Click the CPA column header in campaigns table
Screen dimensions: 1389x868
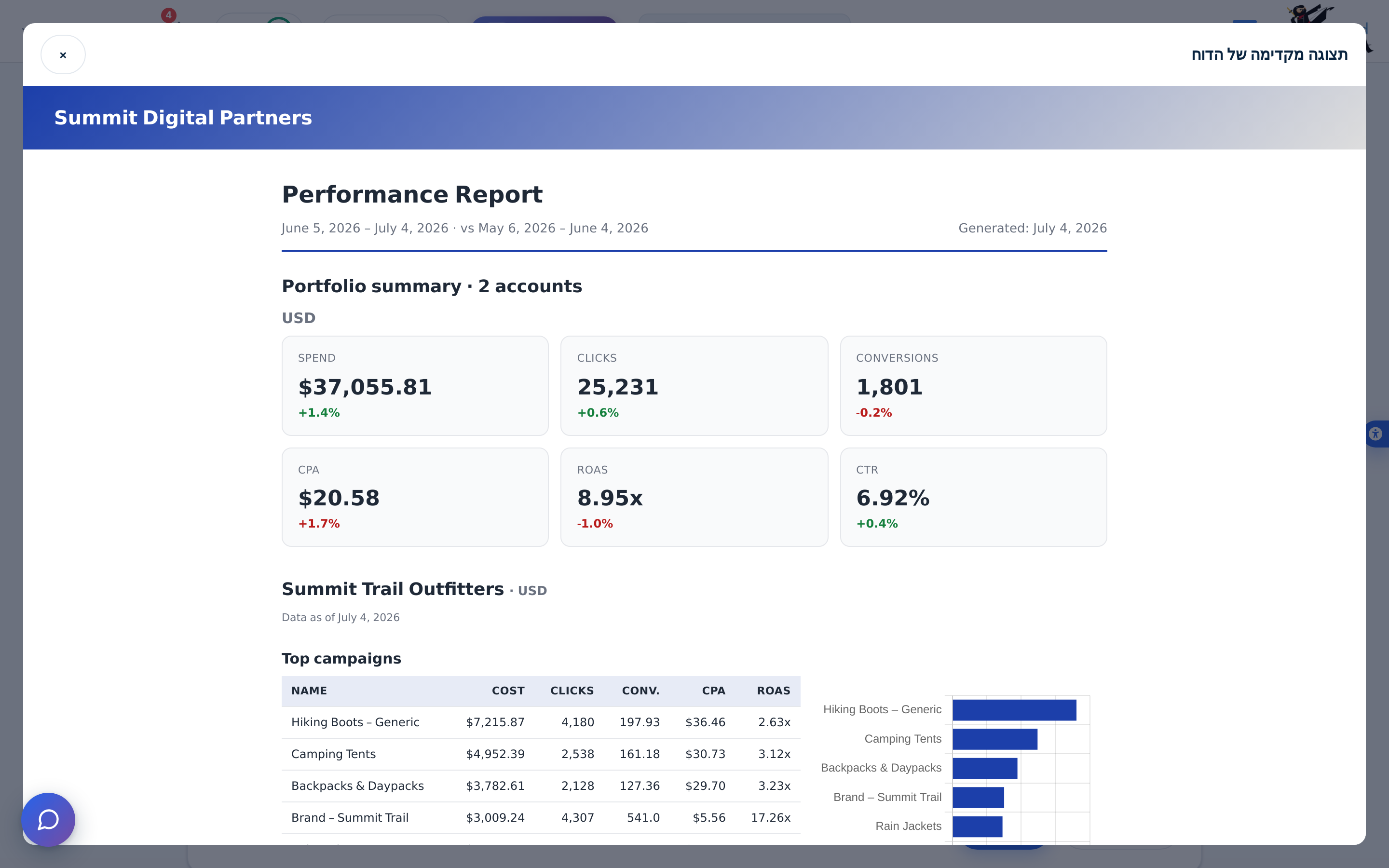point(713,691)
